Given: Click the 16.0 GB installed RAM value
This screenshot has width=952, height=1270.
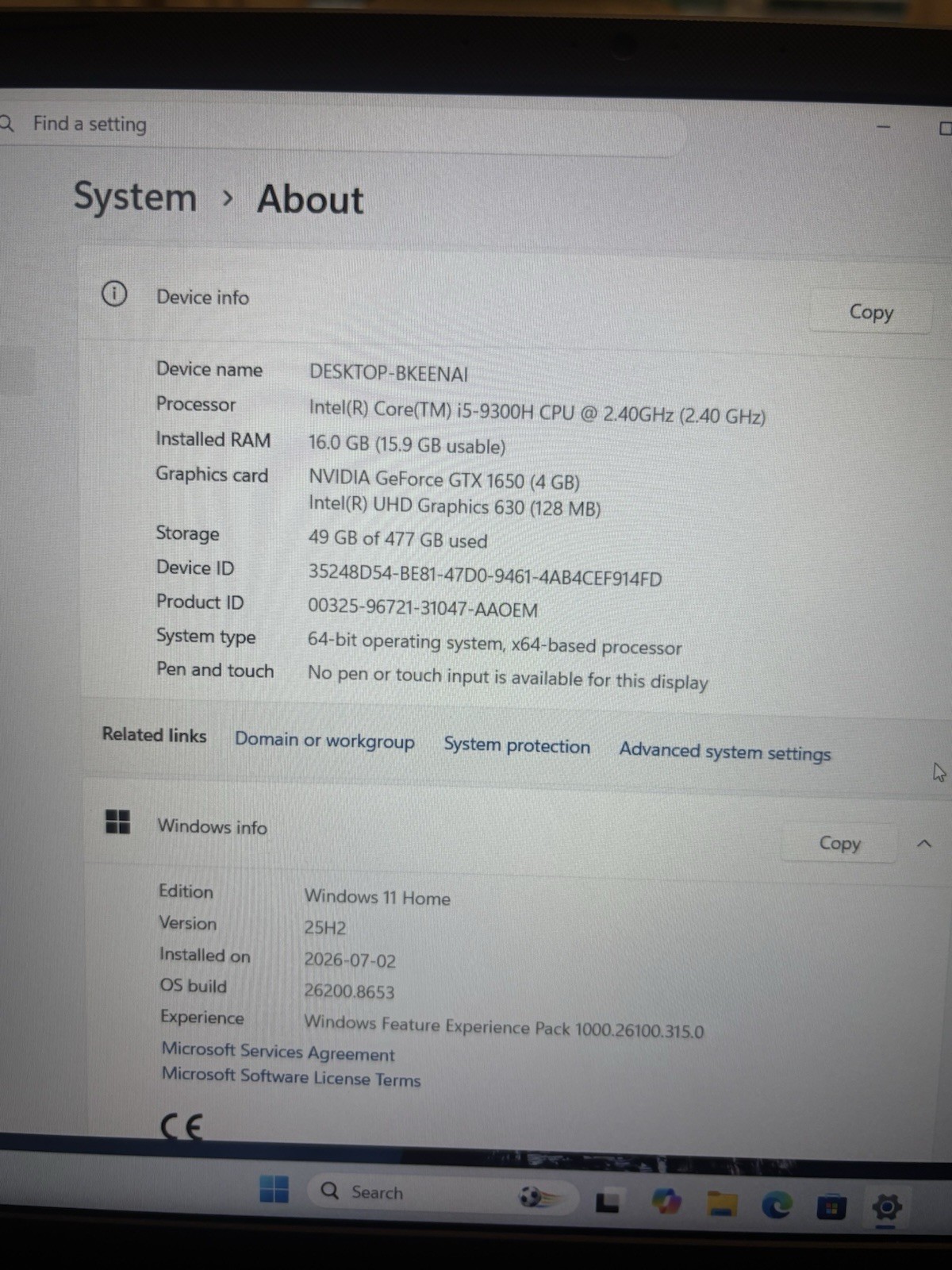Looking at the screenshot, I should tap(407, 444).
